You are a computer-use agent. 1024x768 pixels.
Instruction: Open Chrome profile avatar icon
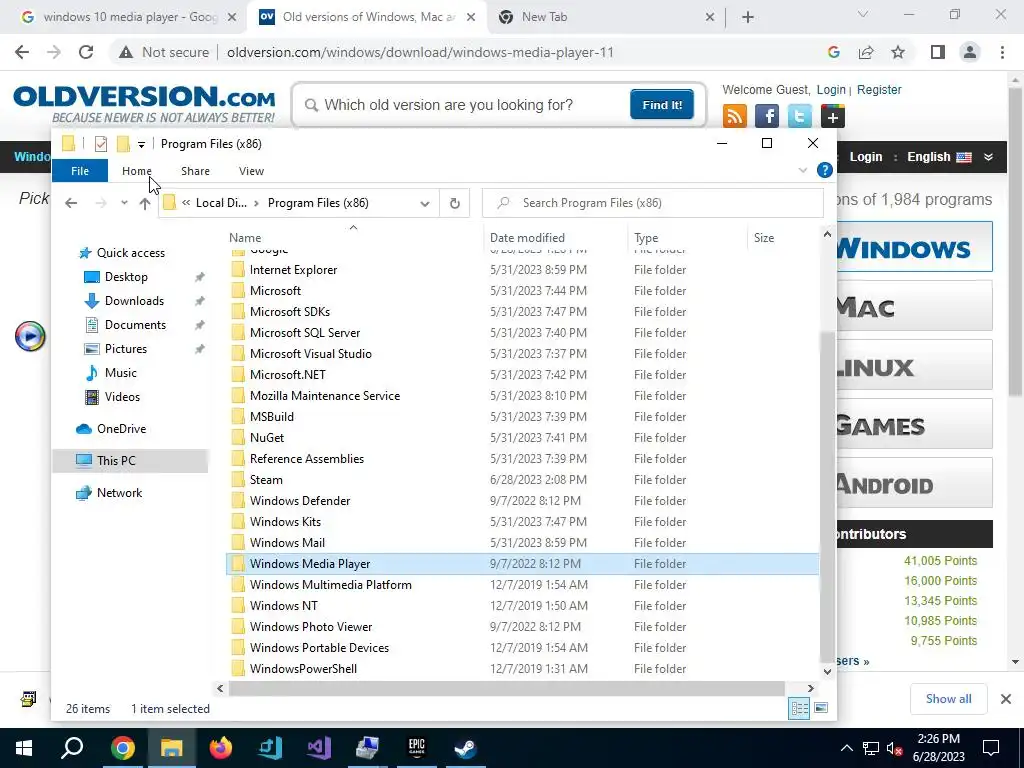coord(970,52)
